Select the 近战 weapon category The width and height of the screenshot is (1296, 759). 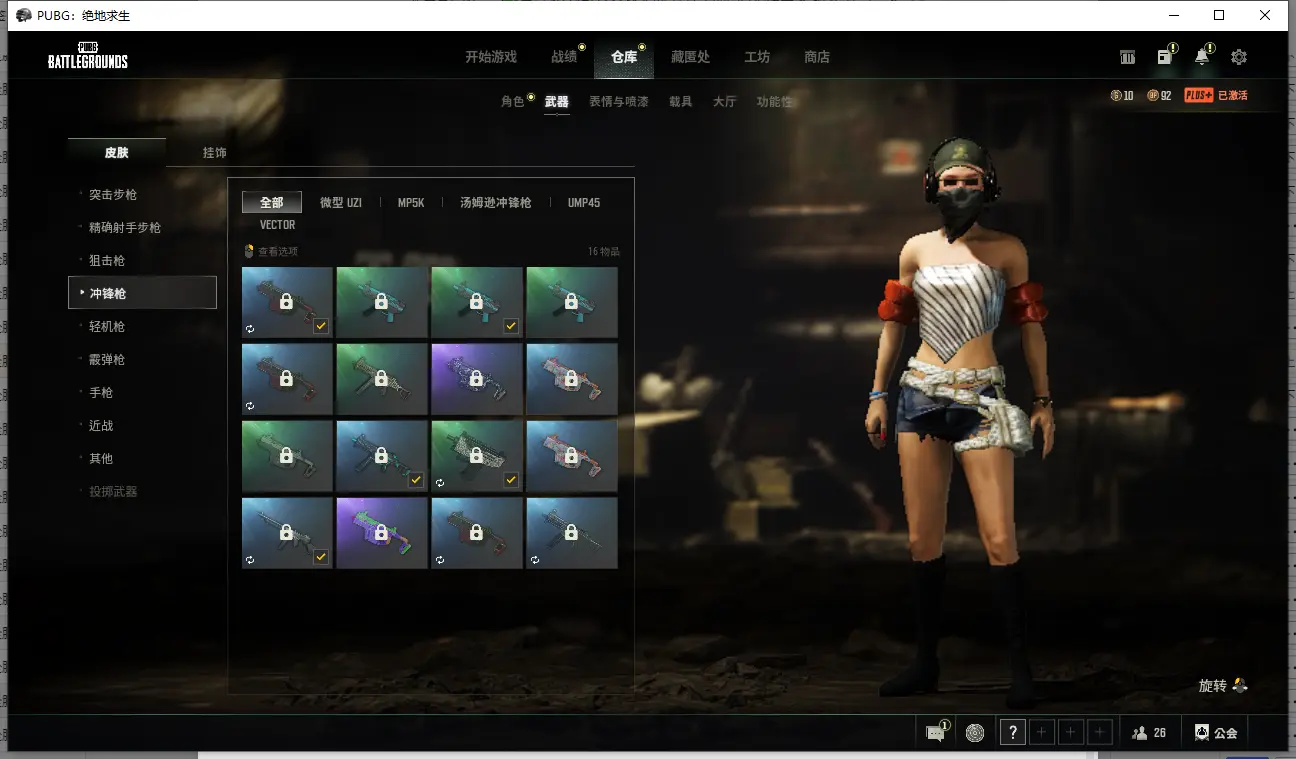click(101, 426)
